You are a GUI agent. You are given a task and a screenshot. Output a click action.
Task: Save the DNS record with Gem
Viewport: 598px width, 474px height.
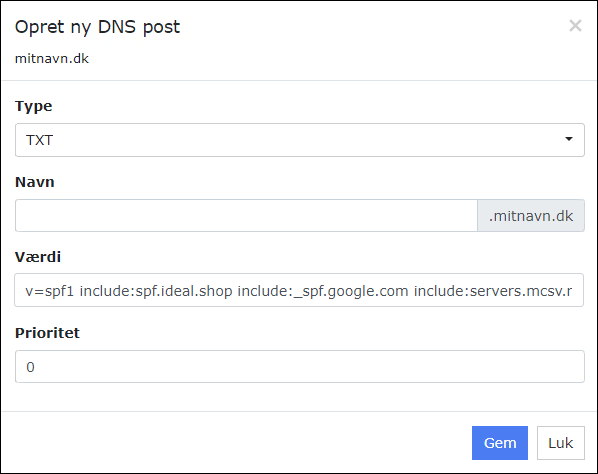[x=500, y=443]
